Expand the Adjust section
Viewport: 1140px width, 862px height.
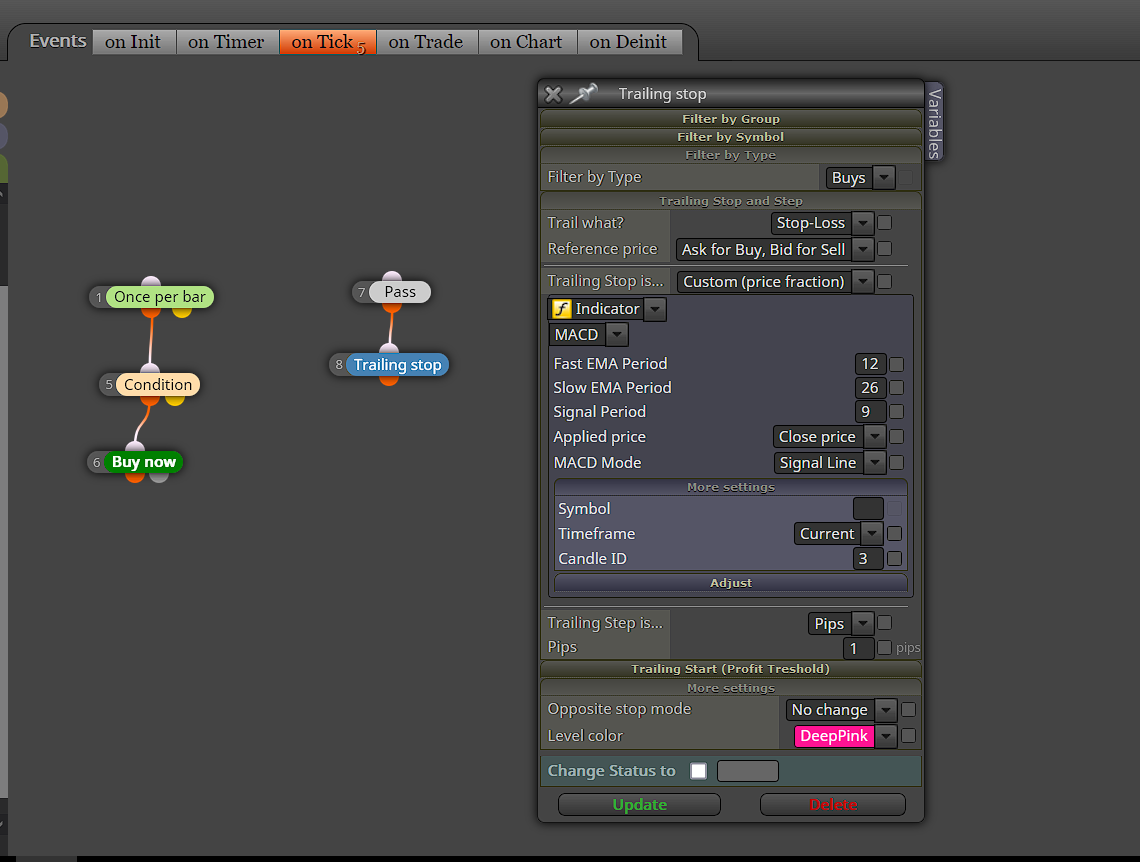pos(731,583)
